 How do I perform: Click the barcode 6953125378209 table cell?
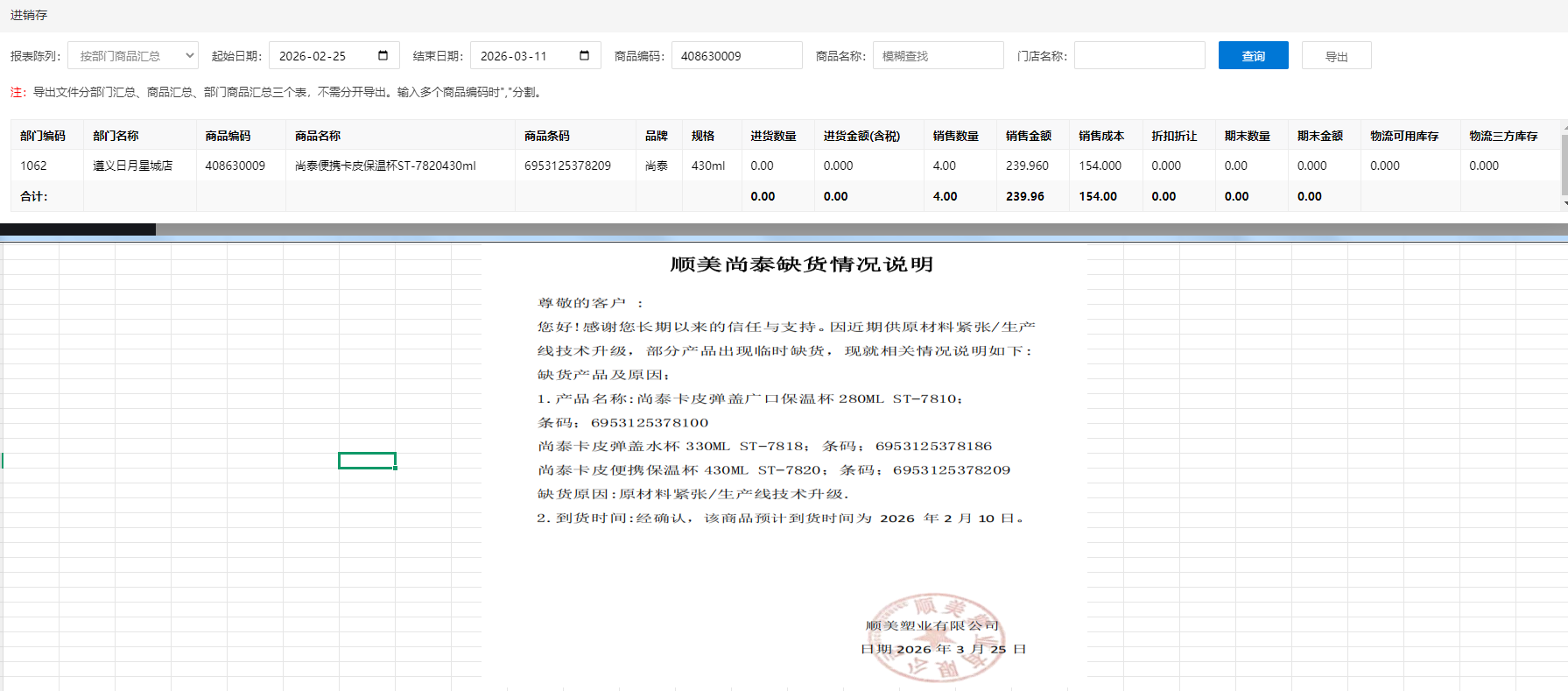[x=567, y=166]
